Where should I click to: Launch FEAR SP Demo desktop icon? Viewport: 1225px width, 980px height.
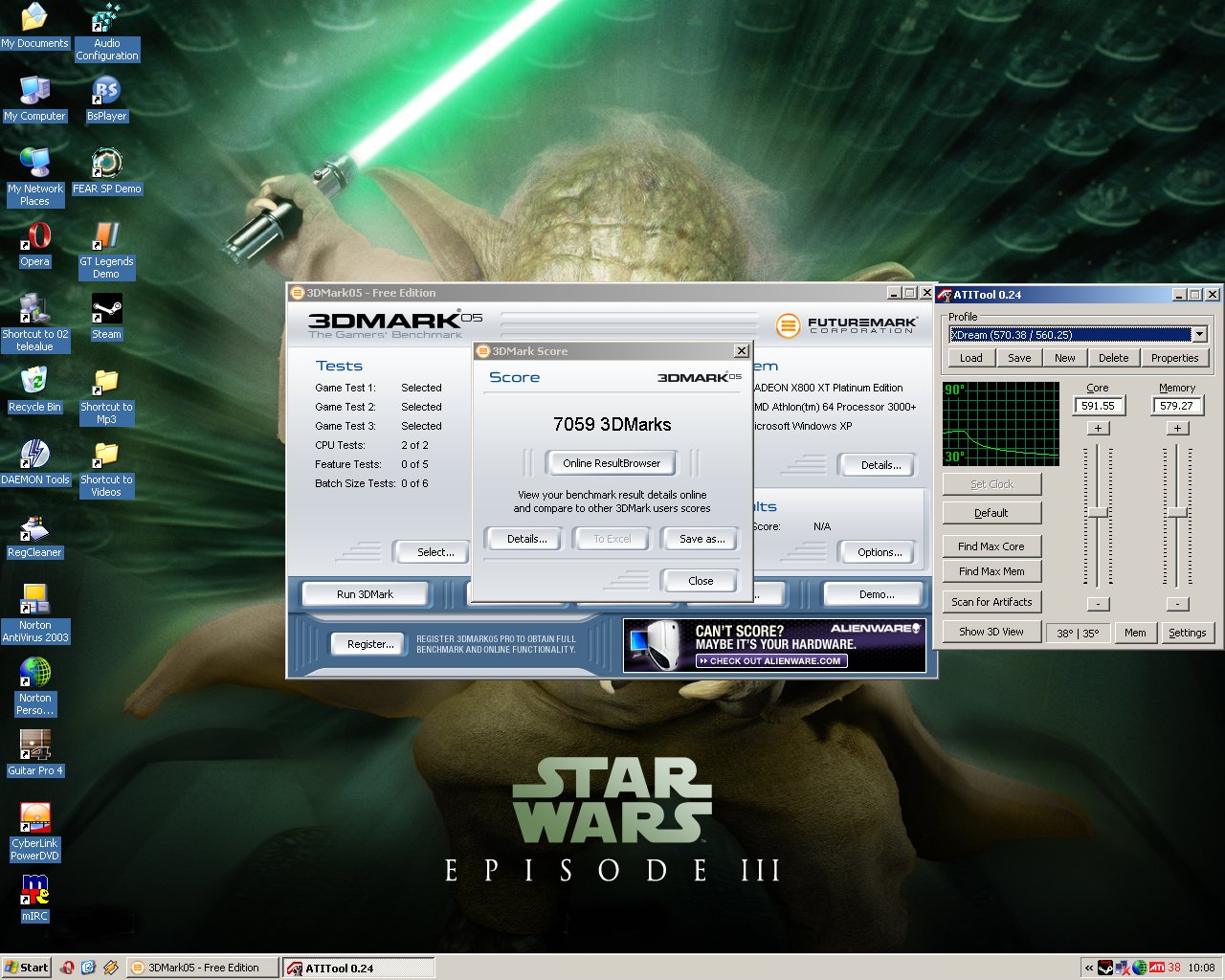pyautogui.click(x=106, y=165)
